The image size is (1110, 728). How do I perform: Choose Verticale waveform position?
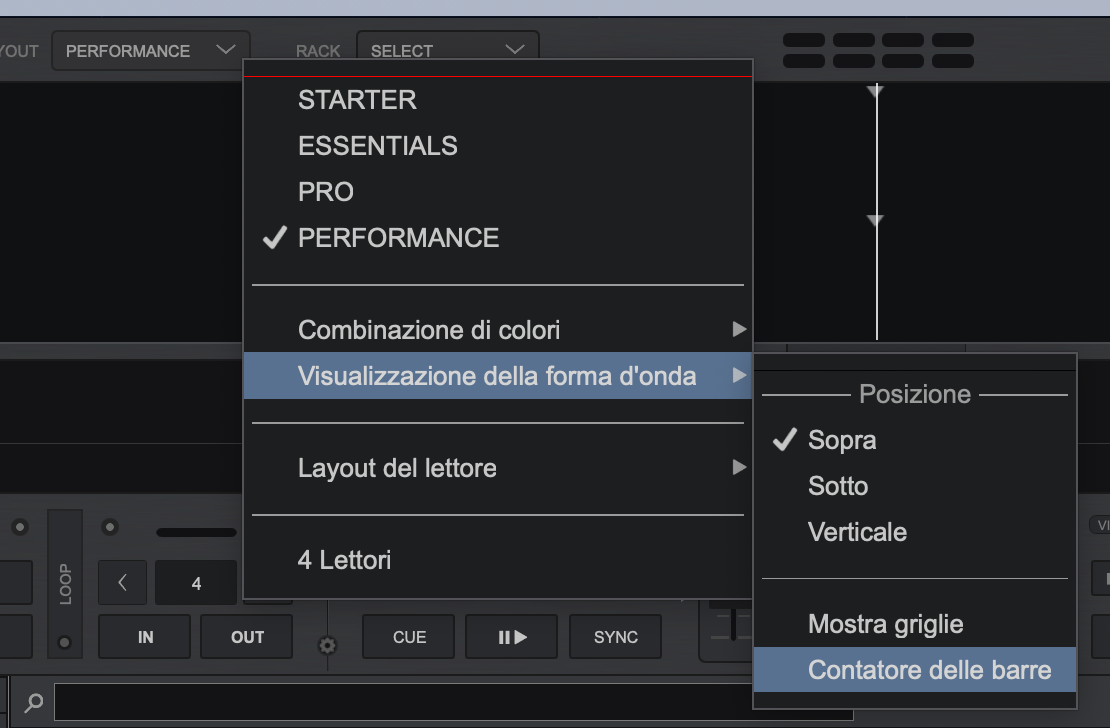tap(857, 532)
